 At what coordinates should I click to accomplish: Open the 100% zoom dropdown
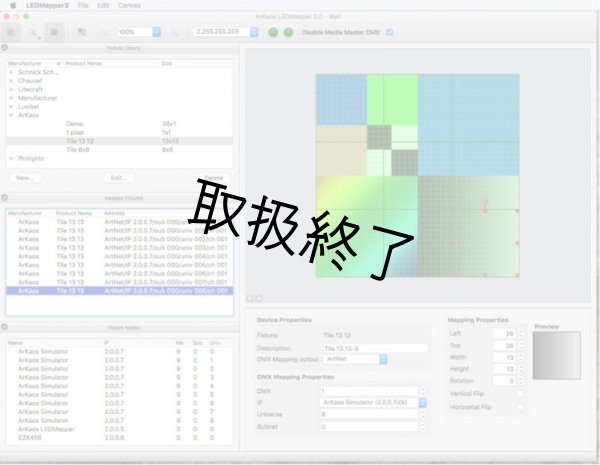pos(157,32)
